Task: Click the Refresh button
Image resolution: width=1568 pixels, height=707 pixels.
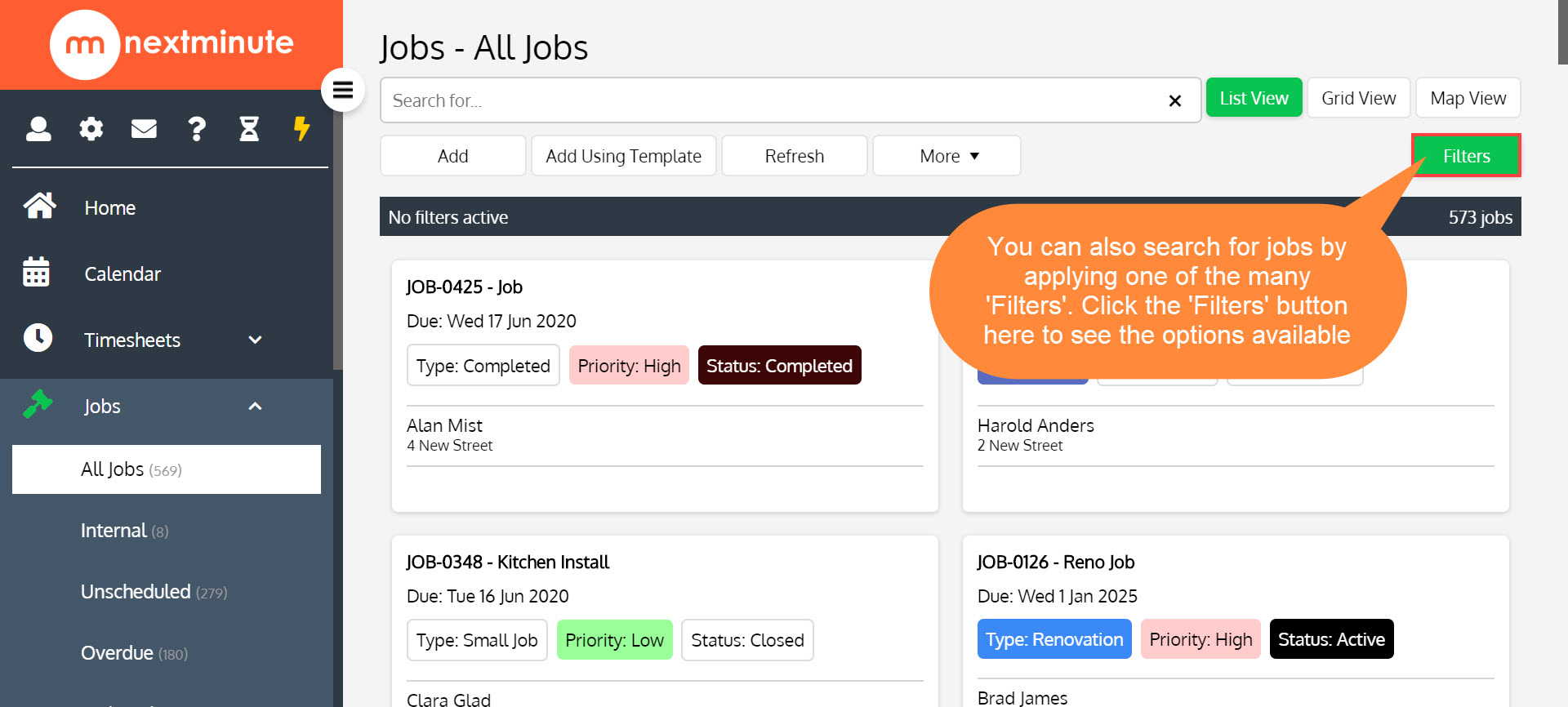Action: pyautogui.click(x=795, y=156)
